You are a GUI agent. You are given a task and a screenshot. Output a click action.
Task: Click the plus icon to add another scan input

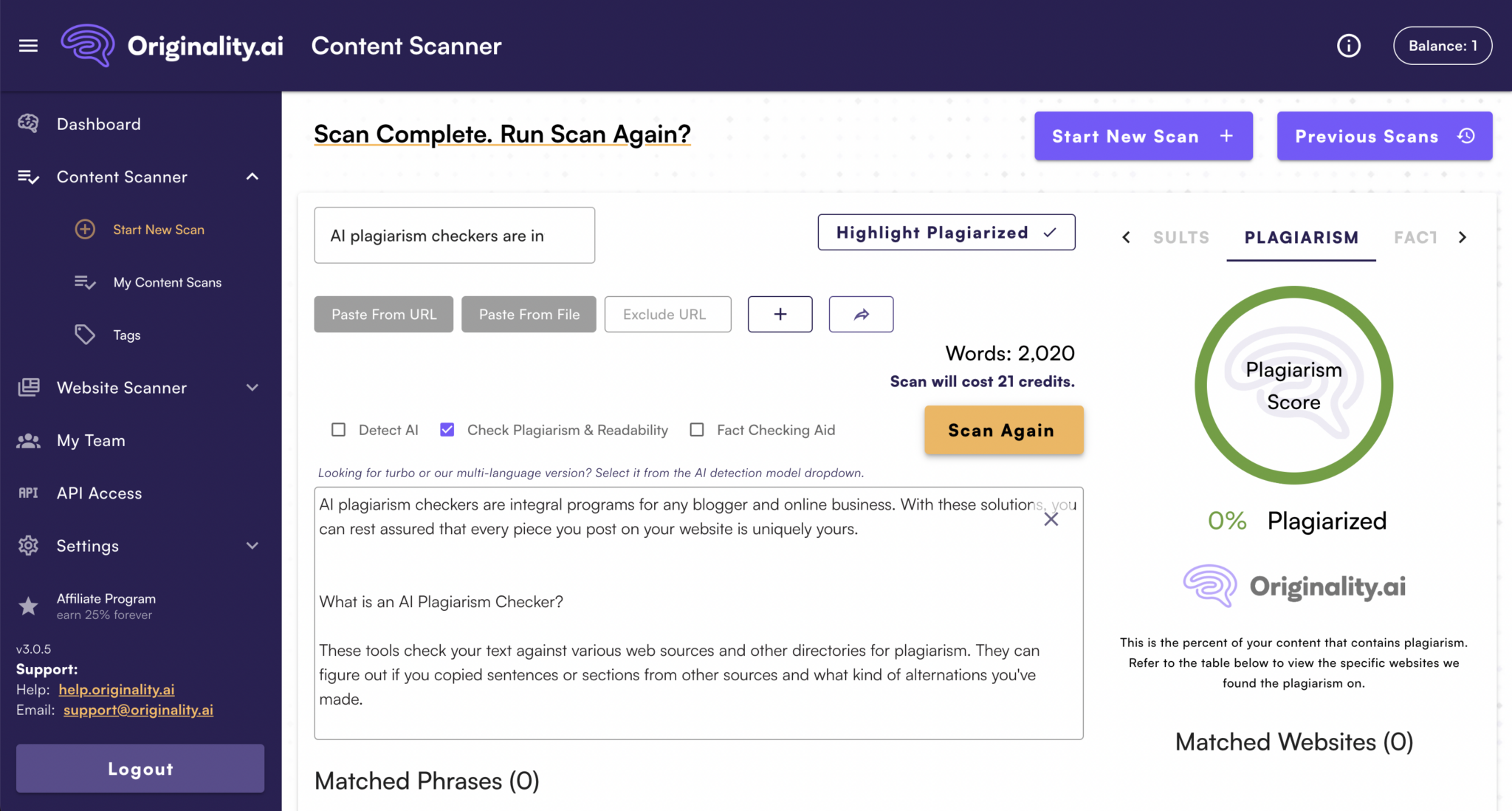coord(780,314)
